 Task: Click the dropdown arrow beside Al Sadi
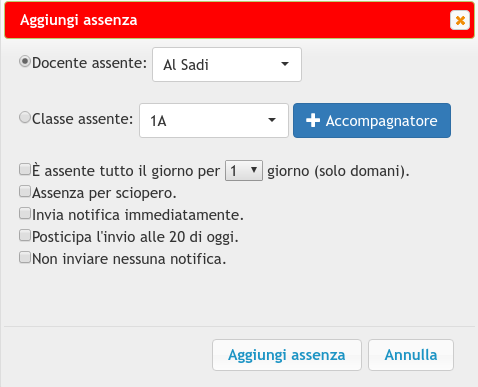(x=285, y=64)
